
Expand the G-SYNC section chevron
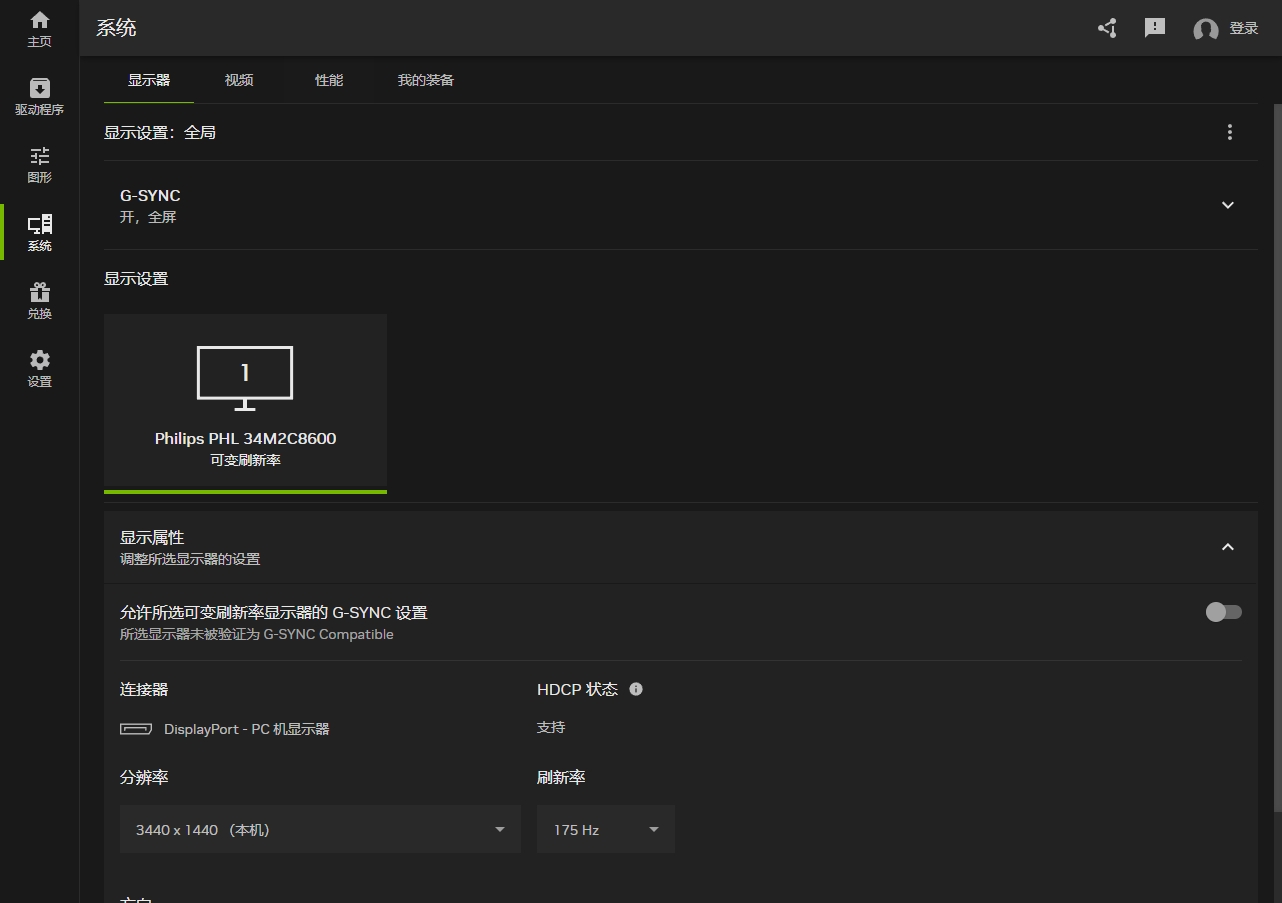1228,205
